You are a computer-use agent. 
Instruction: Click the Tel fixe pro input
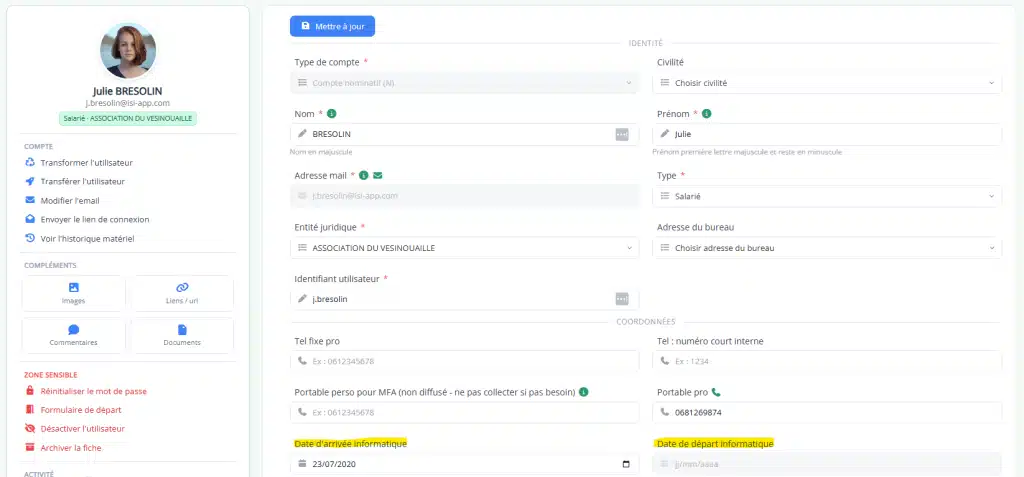[464, 361]
